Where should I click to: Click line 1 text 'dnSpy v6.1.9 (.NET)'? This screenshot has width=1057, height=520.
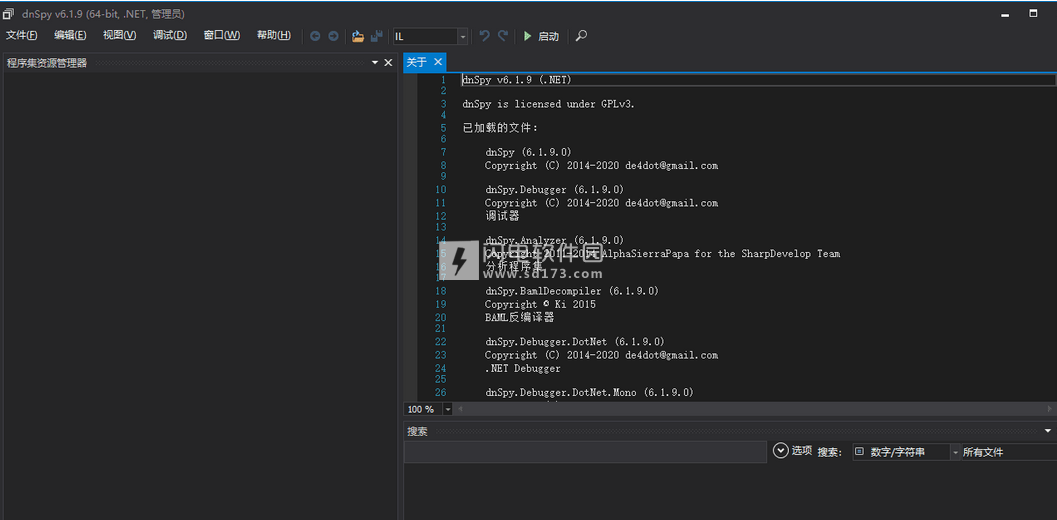pyautogui.click(x=517, y=80)
